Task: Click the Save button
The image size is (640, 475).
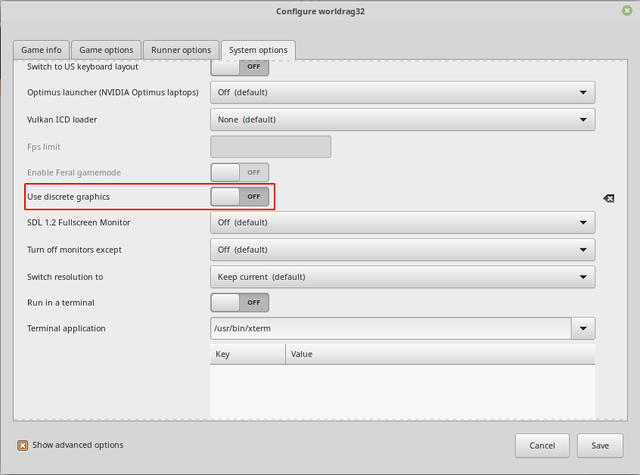Action: [x=600, y=446]
